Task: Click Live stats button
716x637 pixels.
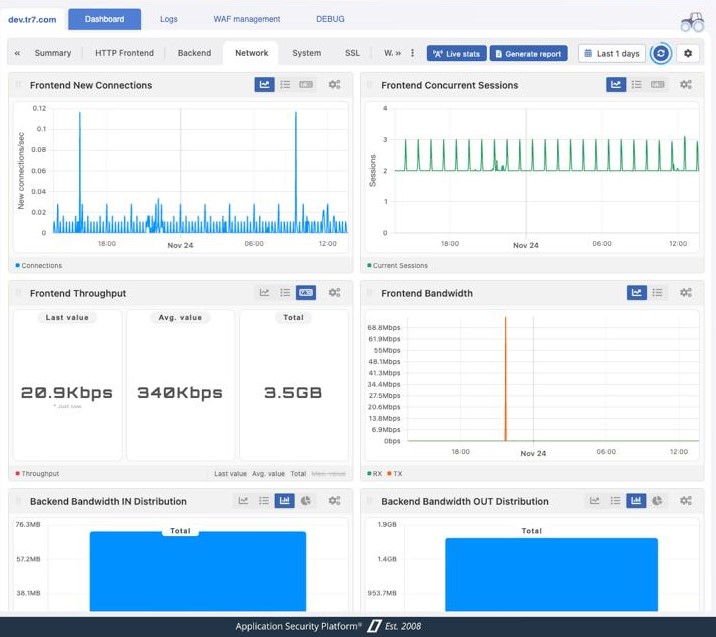Action: pos(456,53)
